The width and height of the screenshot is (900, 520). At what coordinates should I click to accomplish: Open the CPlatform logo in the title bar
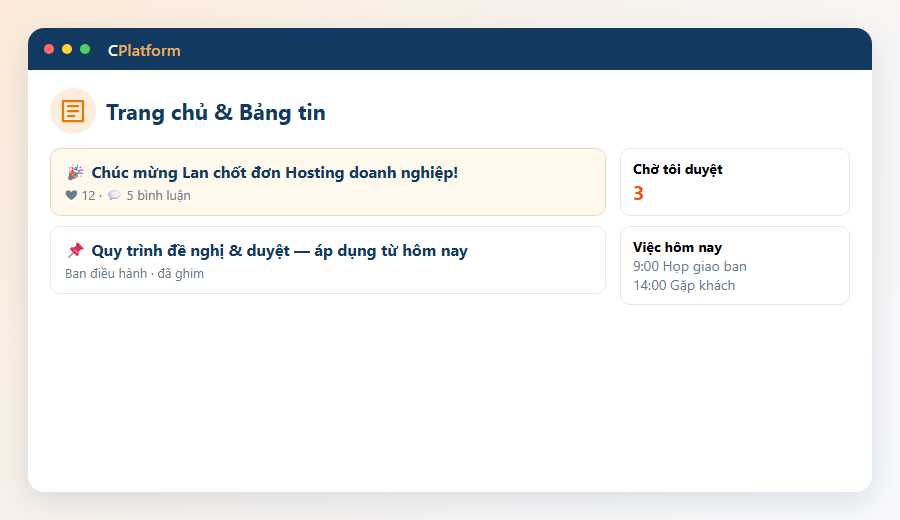click(x=144, y=51)
